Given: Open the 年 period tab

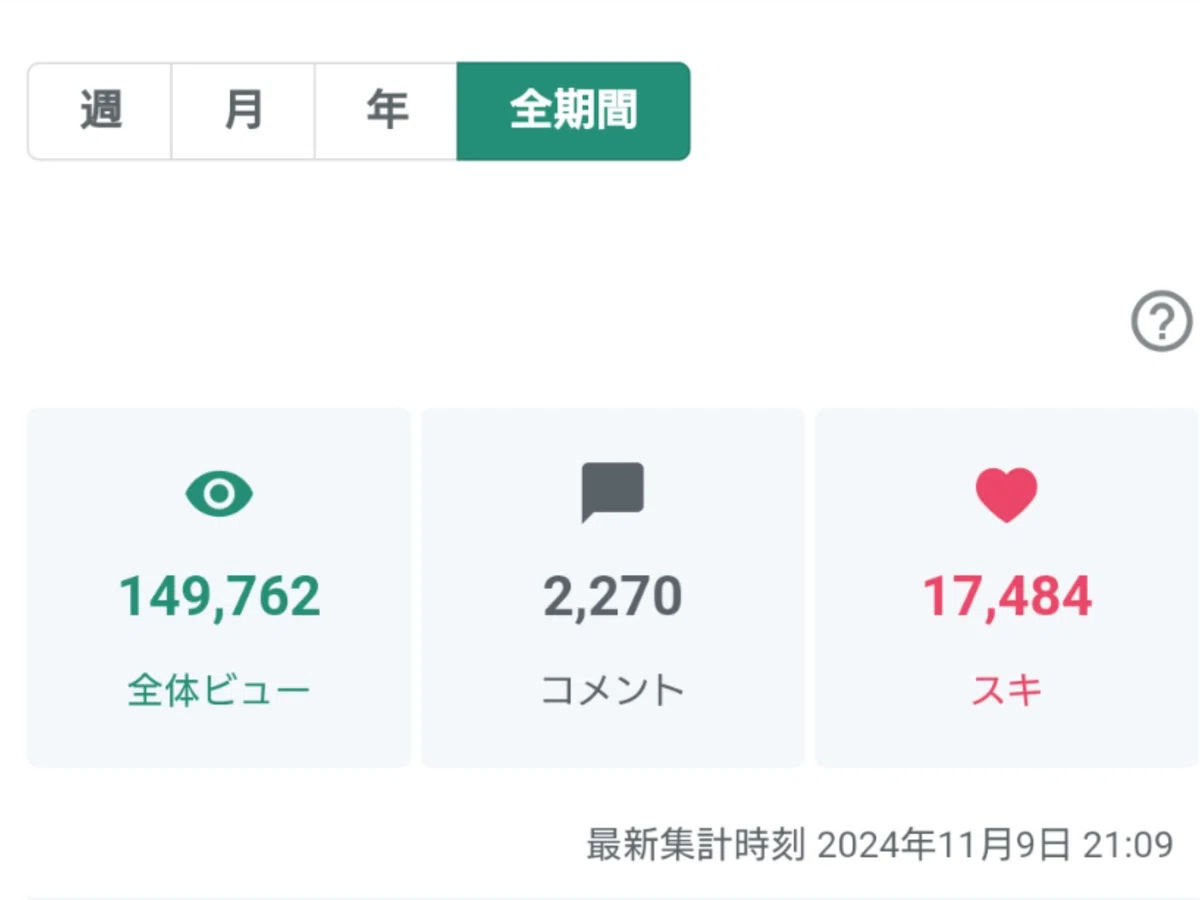Looking at the screenshot, I should click(x=386, y=111).
